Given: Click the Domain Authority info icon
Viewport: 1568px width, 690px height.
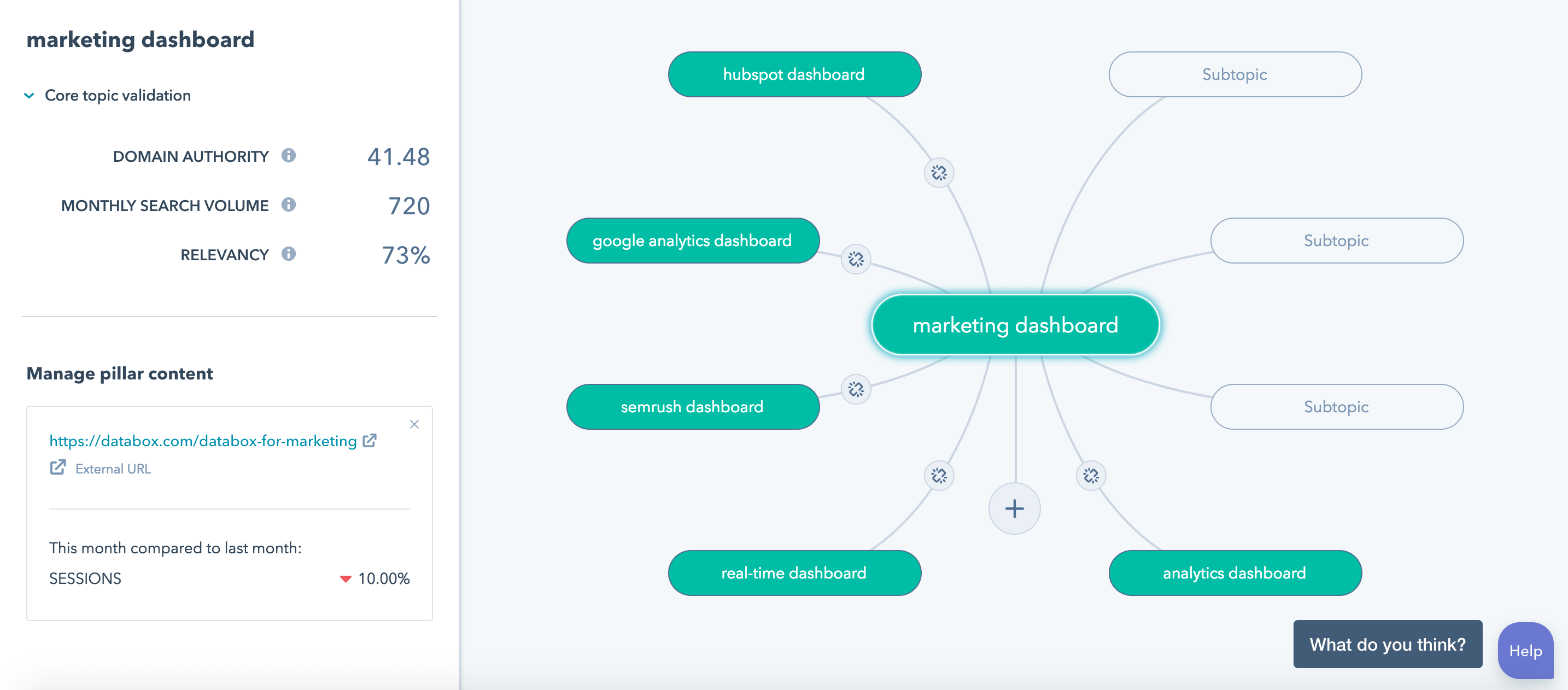Looking at the screenshot, I should tap(289, 156).
